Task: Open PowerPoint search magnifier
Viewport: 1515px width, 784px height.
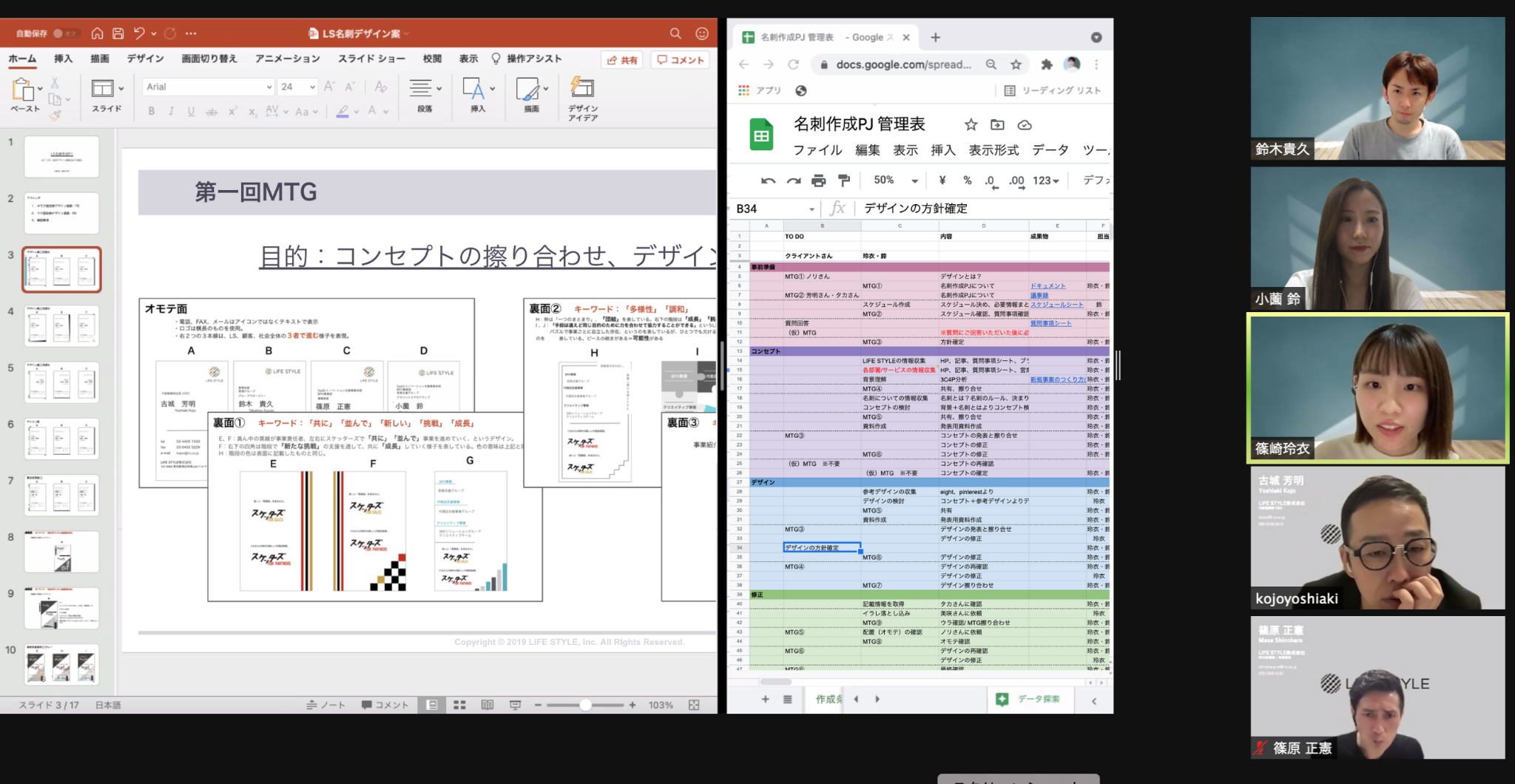Action: (675, 33)
